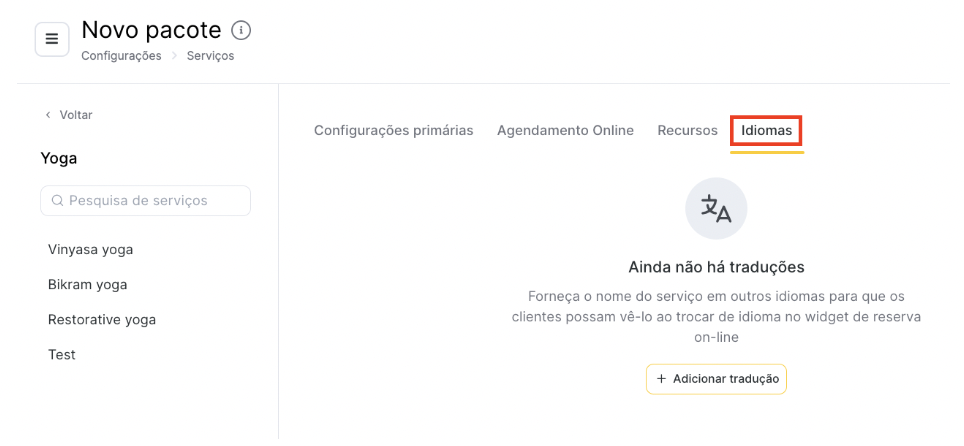
Task: Choose the Test service in the list
Action: pos(61,355)
